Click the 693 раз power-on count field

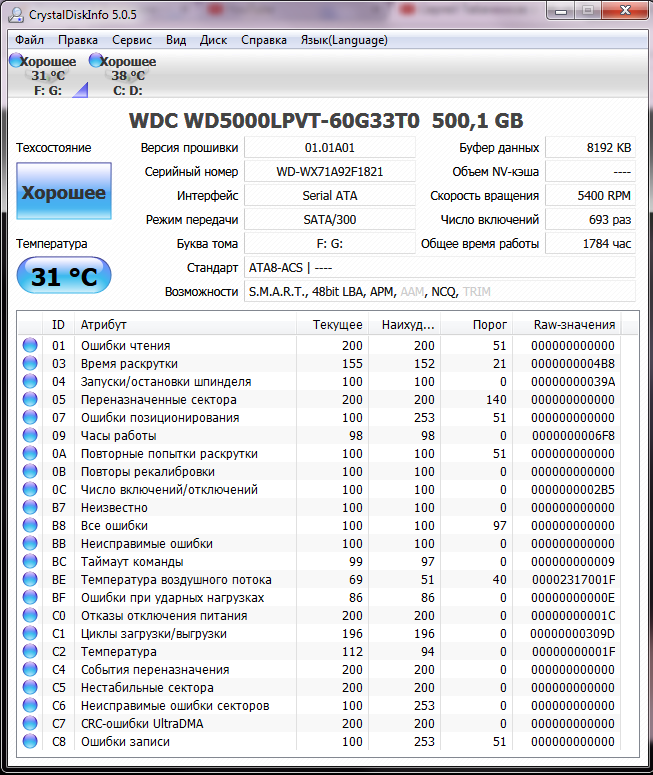(590, 219)
